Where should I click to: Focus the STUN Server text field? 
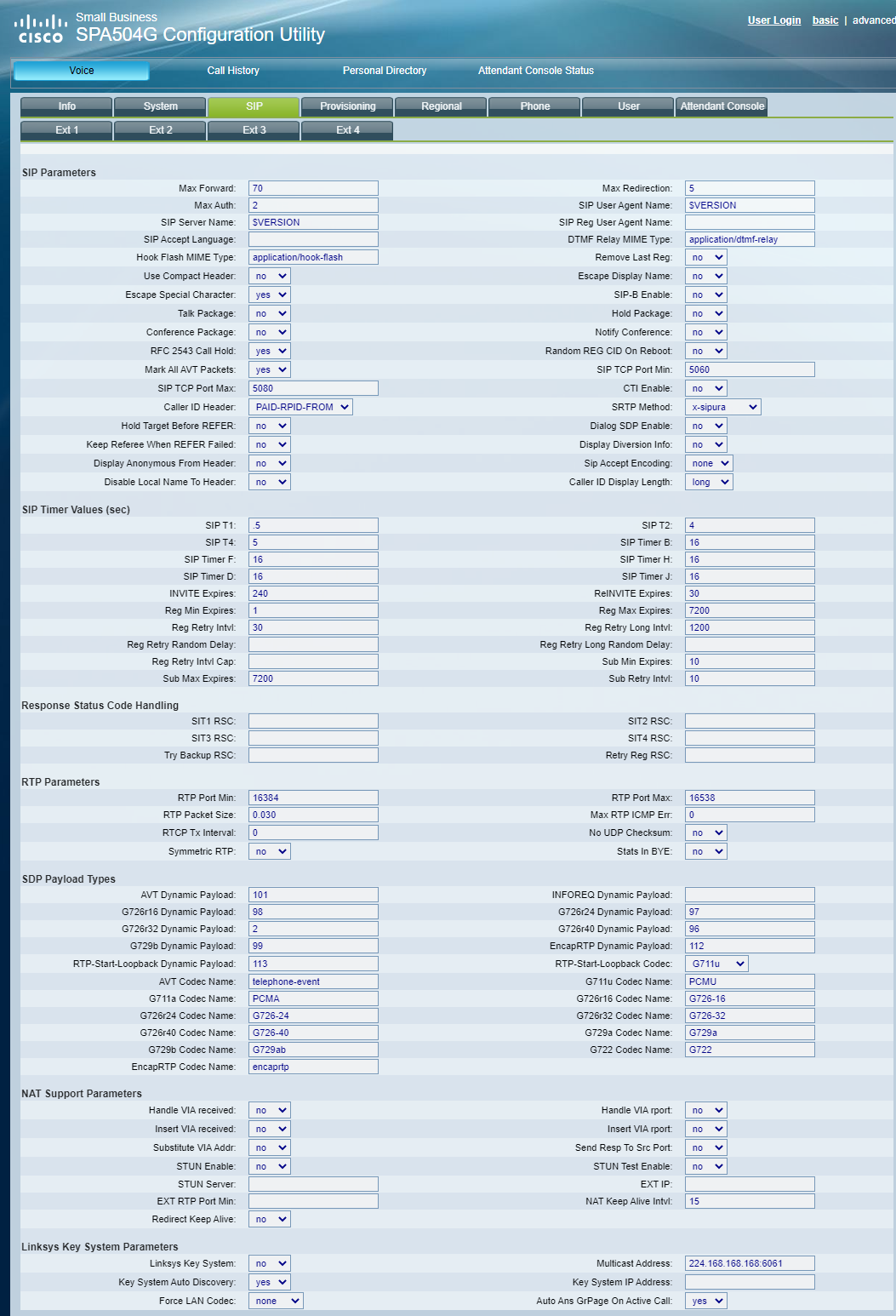[313, 1184]
